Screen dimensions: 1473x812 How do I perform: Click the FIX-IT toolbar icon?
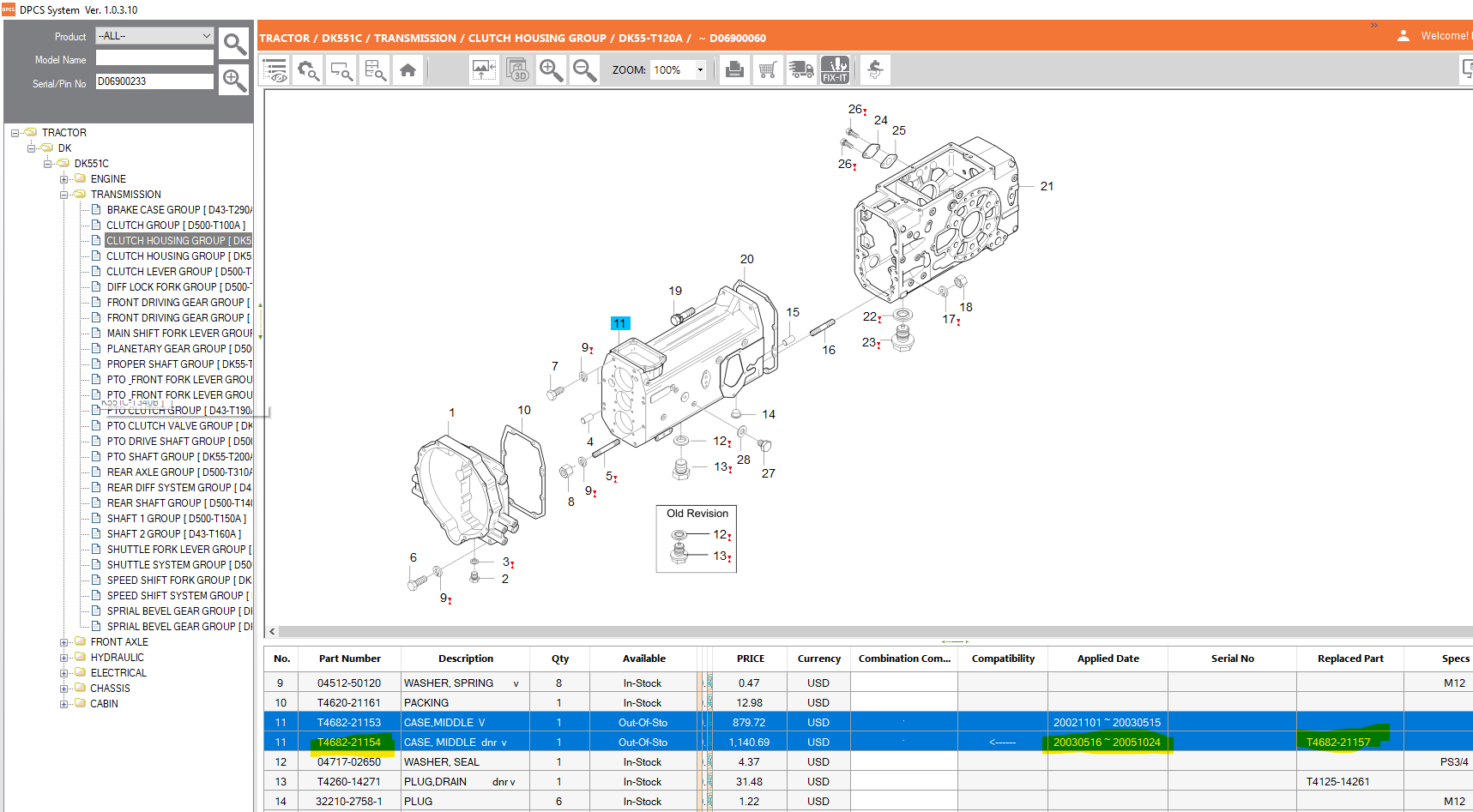coord(835,69)
